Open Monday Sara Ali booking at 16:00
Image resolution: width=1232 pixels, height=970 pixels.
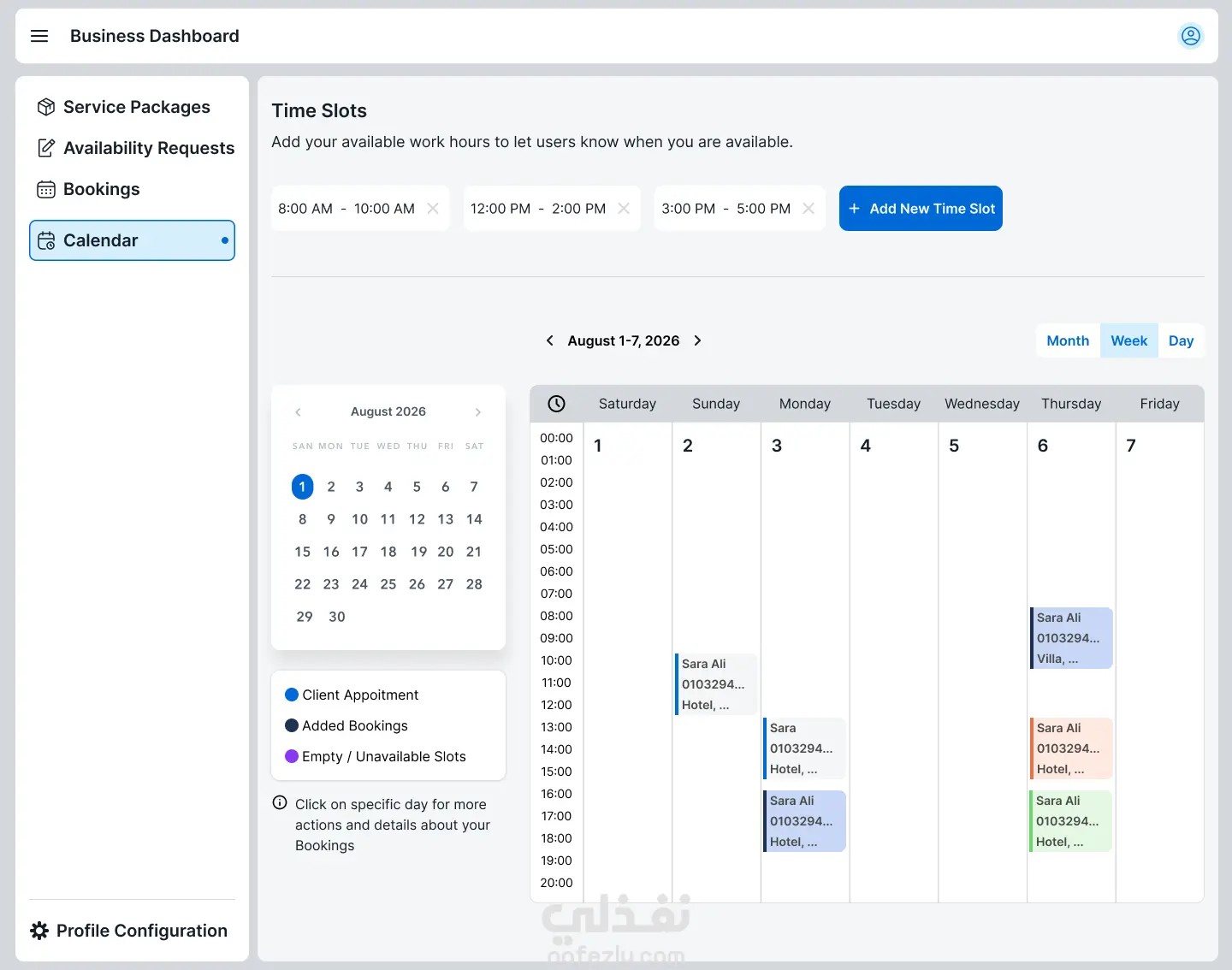point(804,821)
